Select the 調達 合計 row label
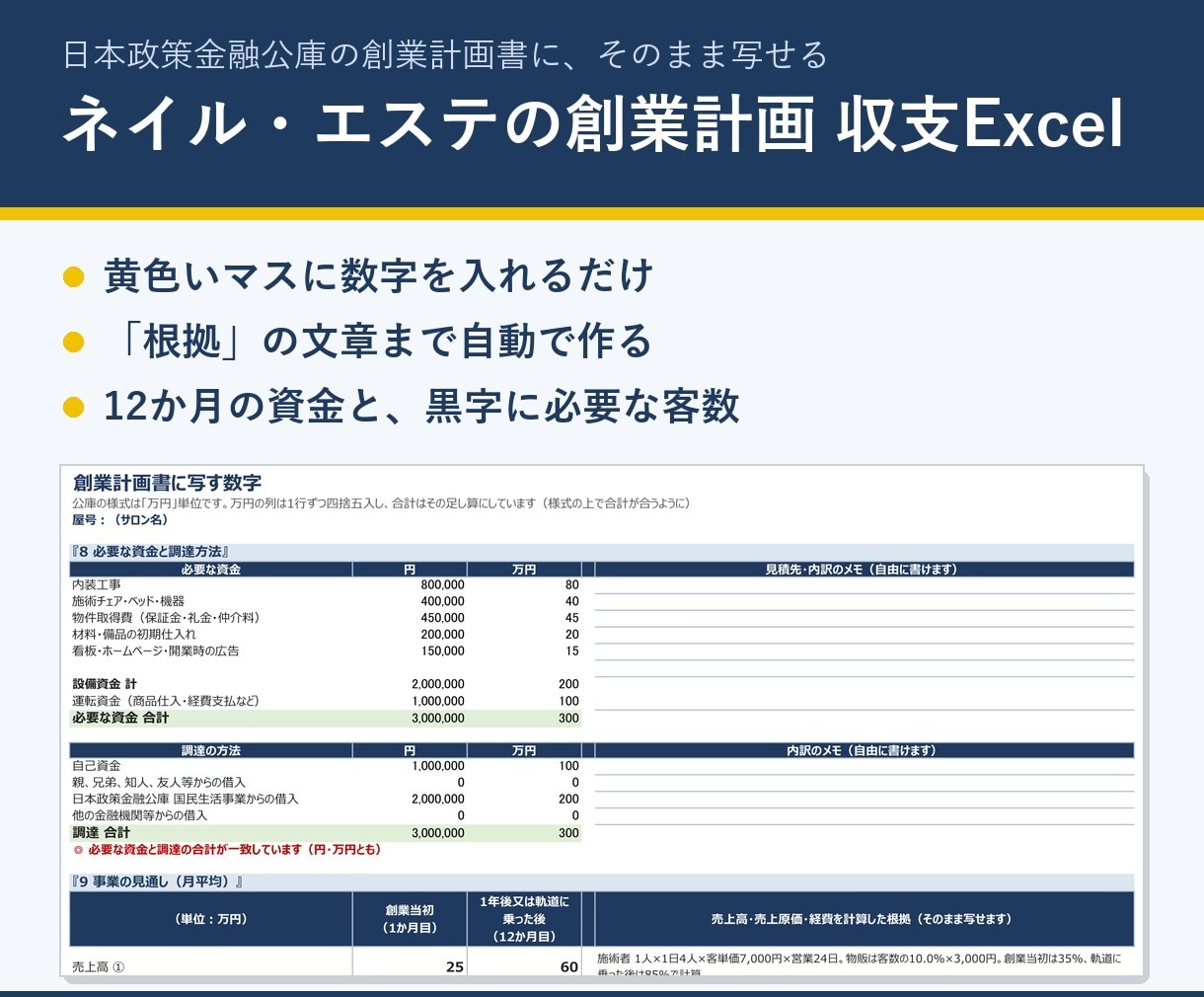This screenshot has width=1204, height=997. 101,832
